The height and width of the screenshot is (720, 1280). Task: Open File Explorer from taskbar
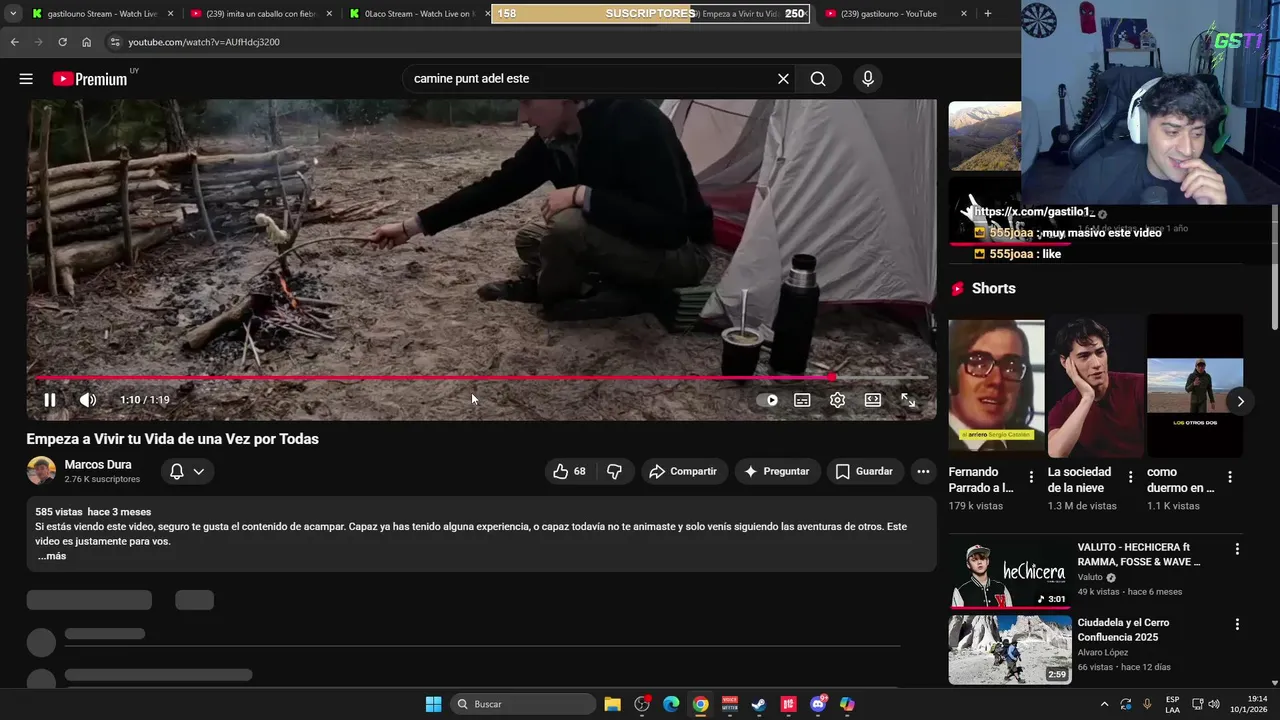tap(613, 704)
